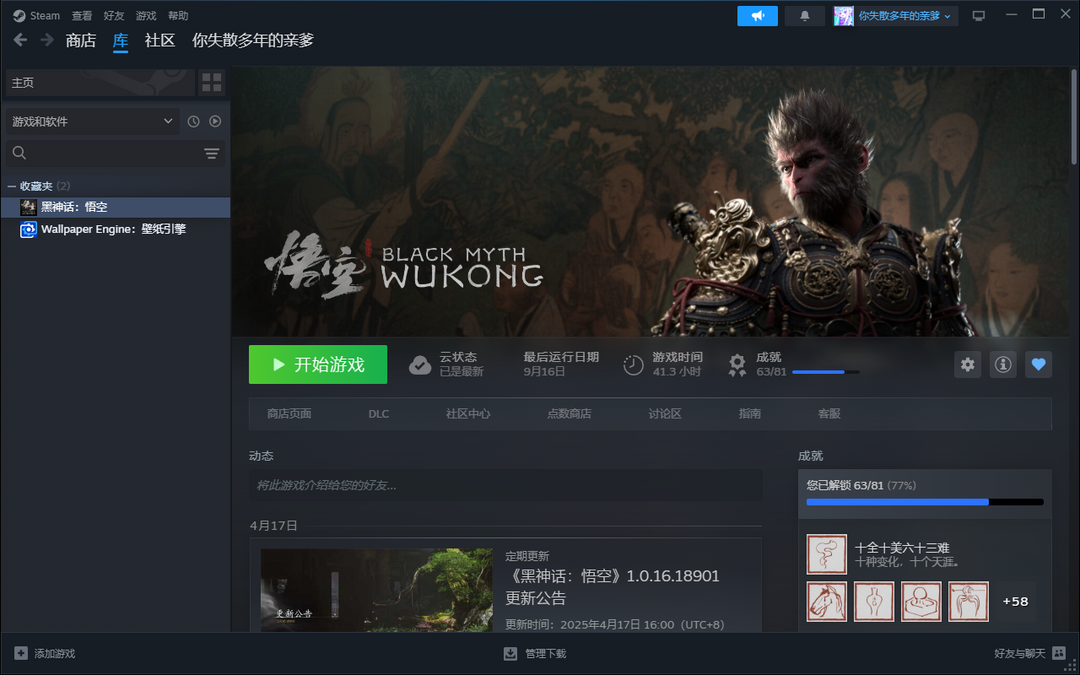
Task: Click the account avatar image
Action: (x=844, y=16)
